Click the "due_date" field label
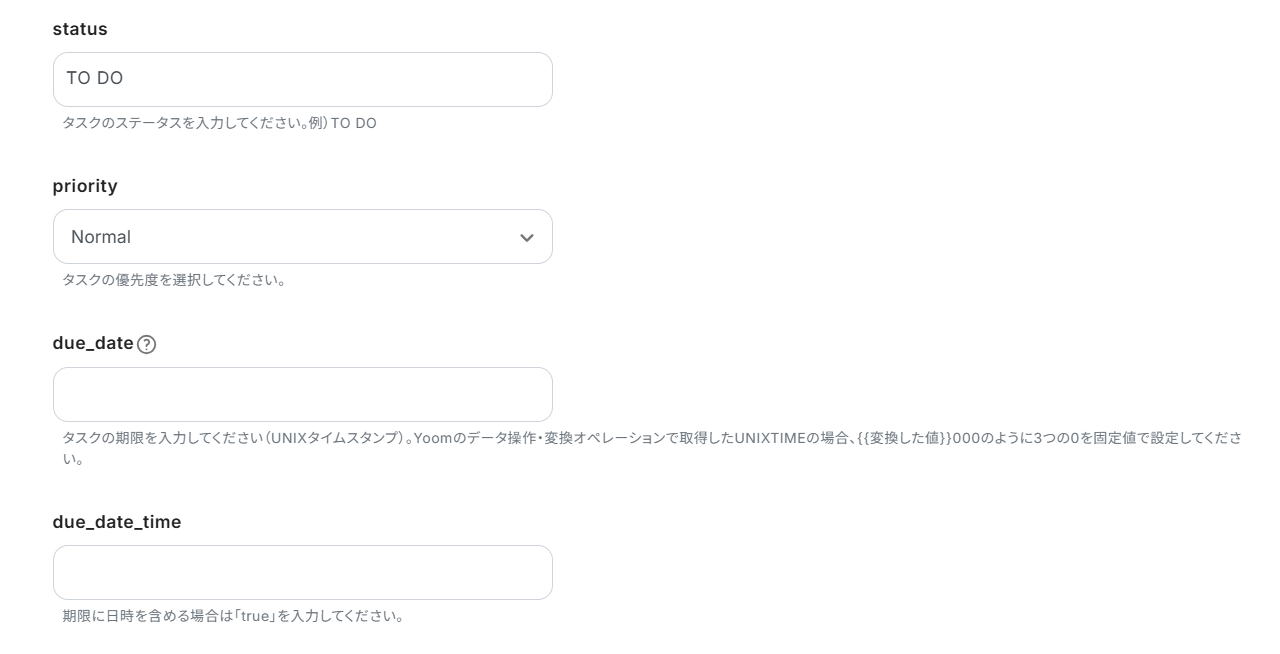 tap(93, 343)
